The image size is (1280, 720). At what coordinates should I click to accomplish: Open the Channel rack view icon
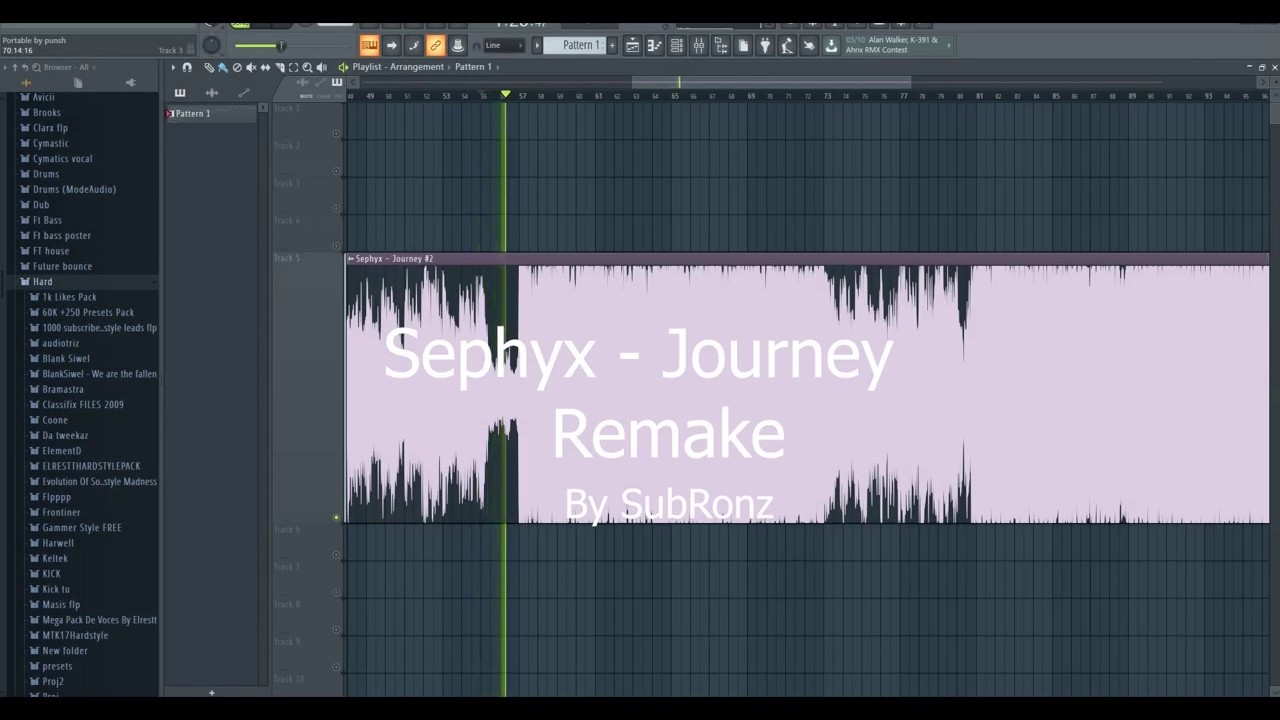pyautogui.click(x=676, y=45)
